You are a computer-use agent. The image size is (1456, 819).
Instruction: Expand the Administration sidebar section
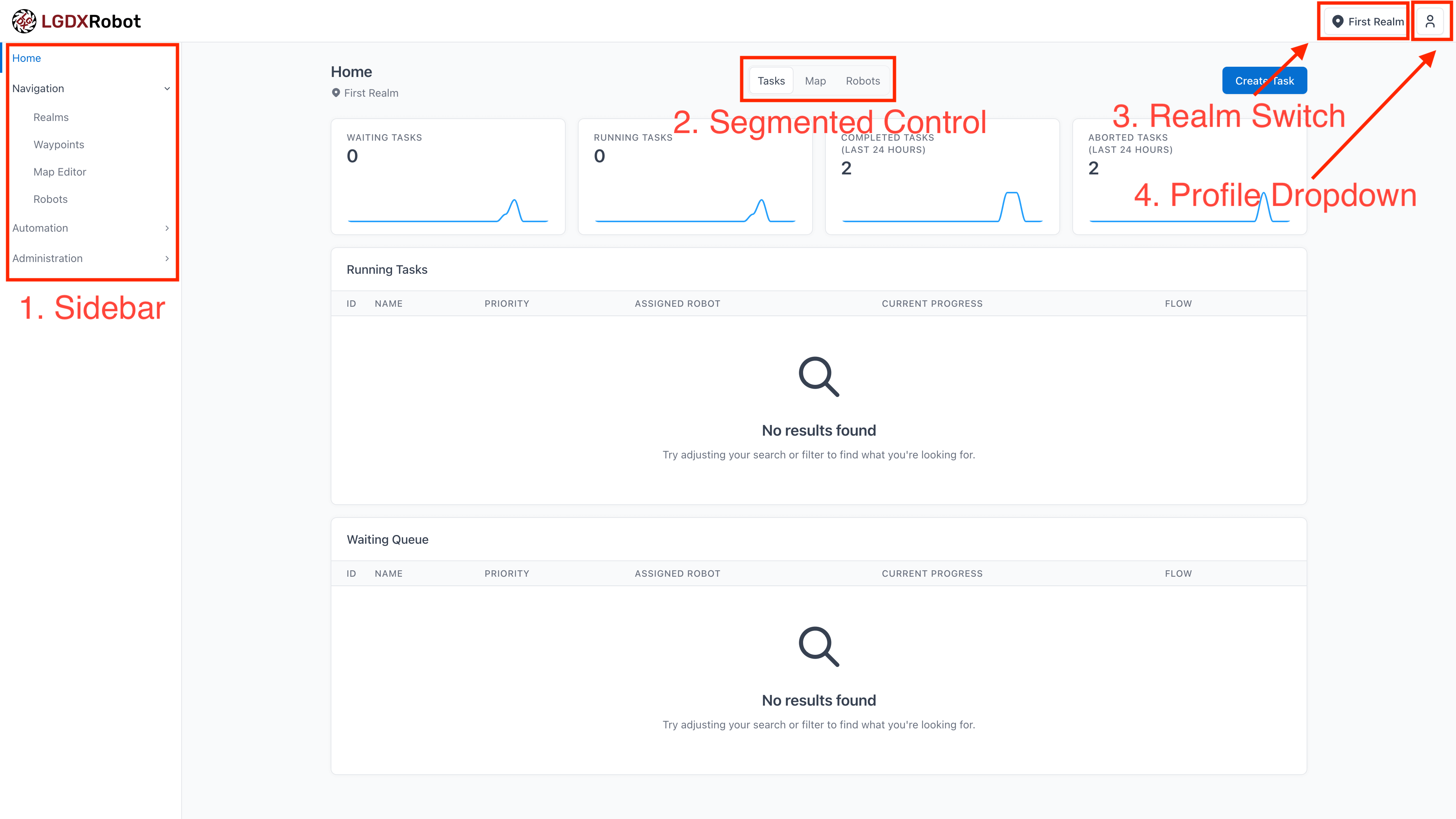coord(167,258)
